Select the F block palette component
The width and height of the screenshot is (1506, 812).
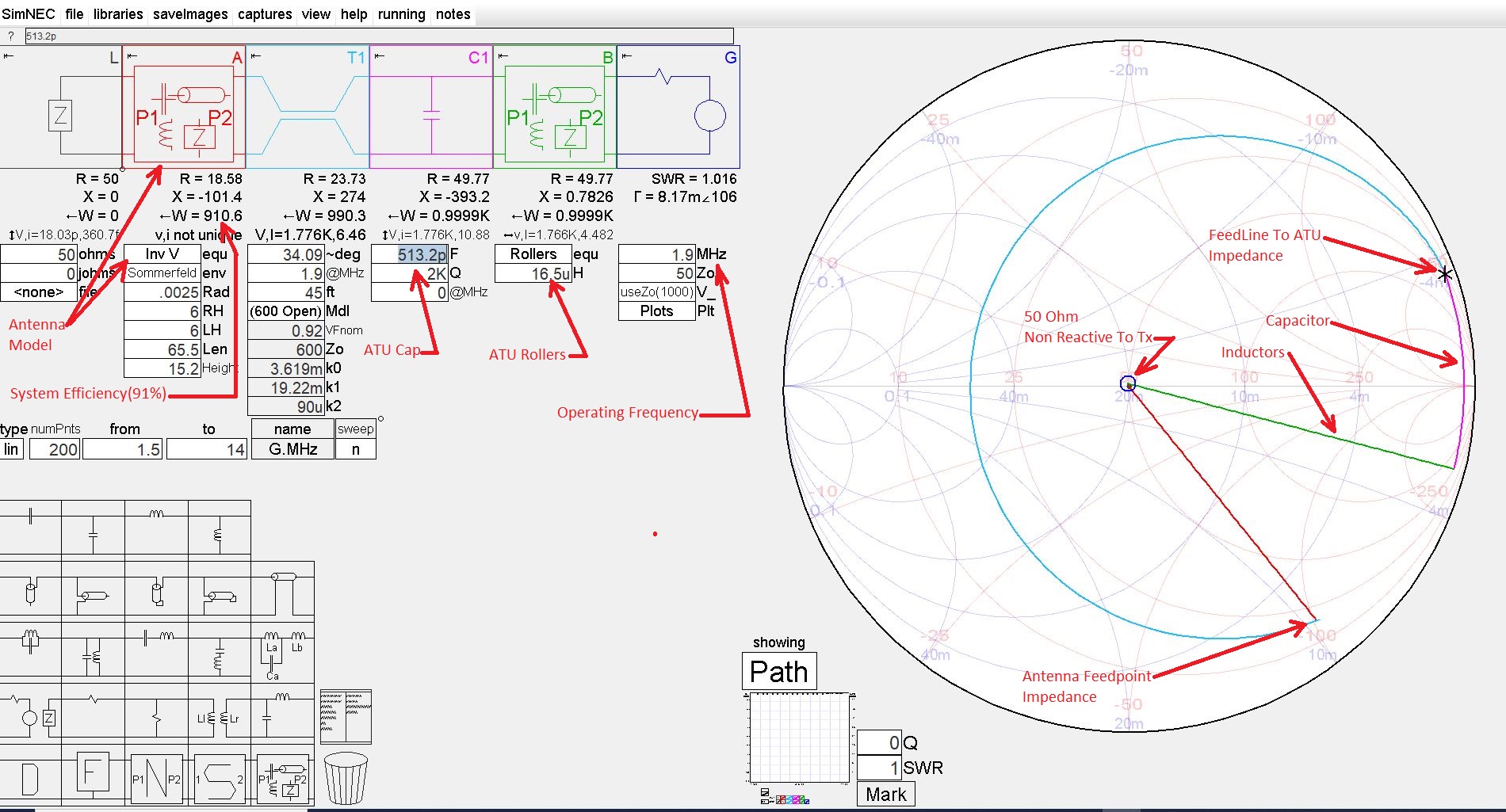(x=92, y=772)
